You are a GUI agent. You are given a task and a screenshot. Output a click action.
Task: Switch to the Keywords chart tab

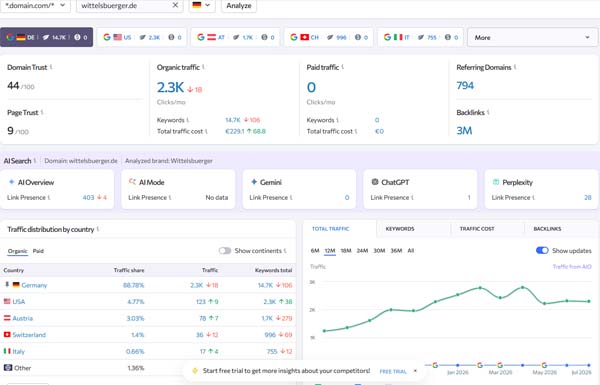point(400,229)
